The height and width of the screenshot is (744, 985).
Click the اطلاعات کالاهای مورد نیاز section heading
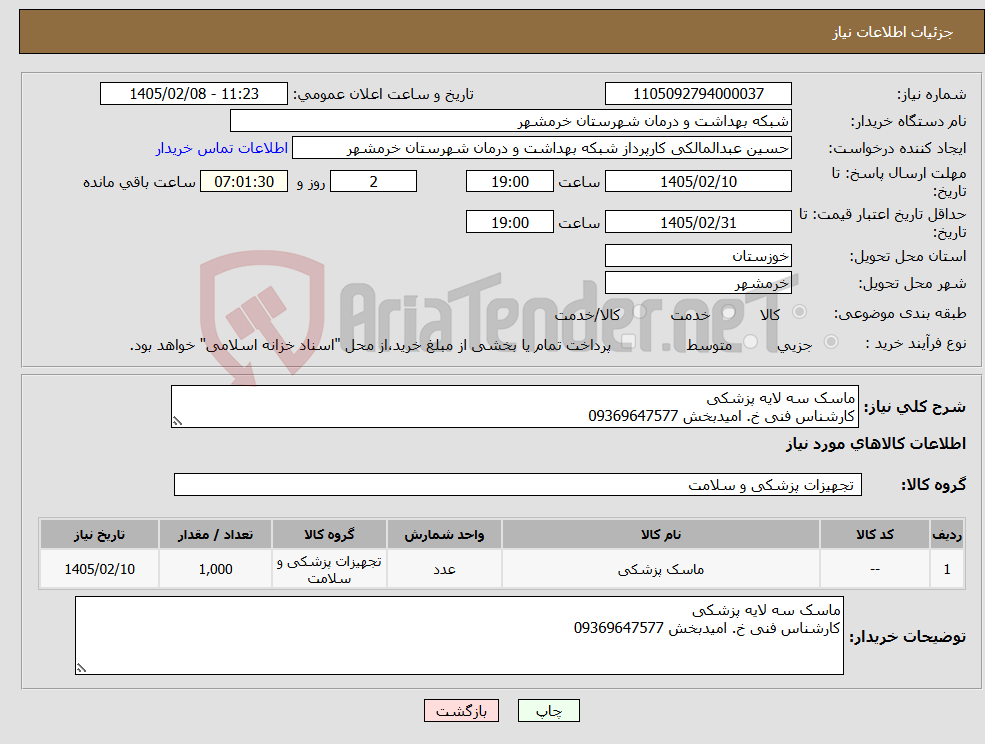click(x=876, y=444)
